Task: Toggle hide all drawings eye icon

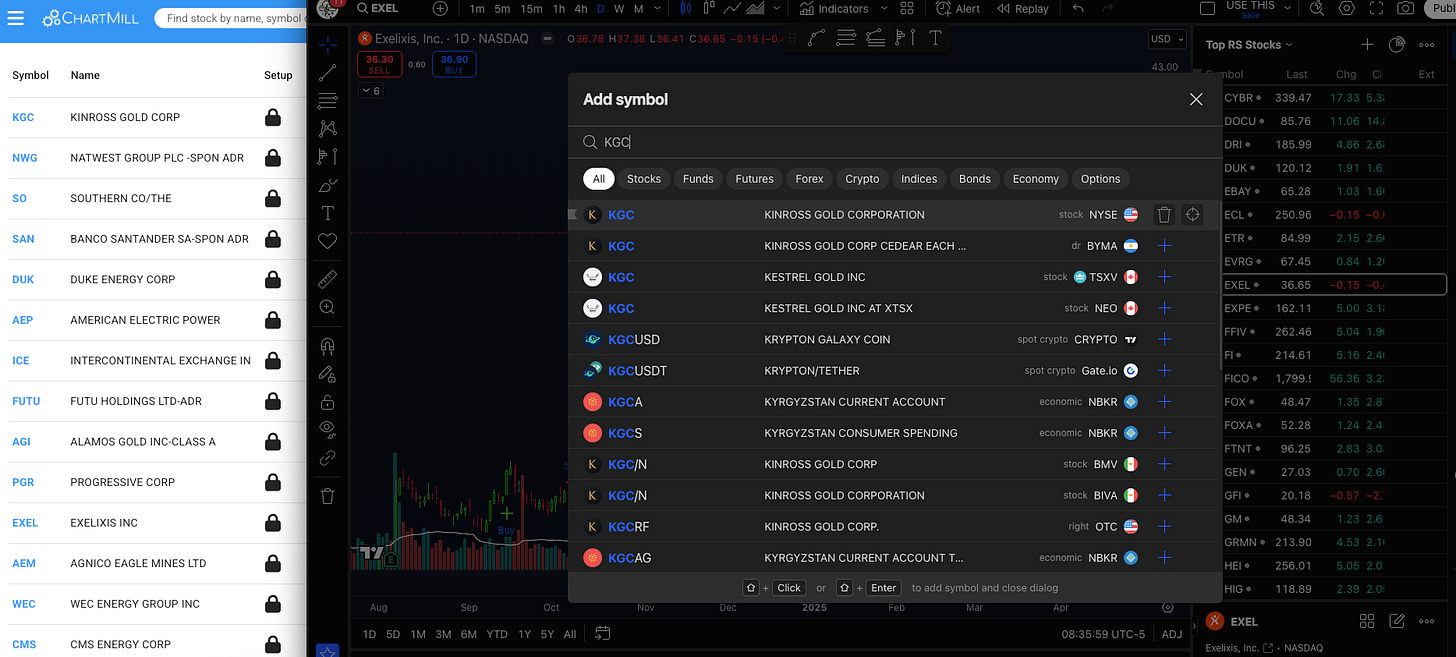Action: [328, 429]
